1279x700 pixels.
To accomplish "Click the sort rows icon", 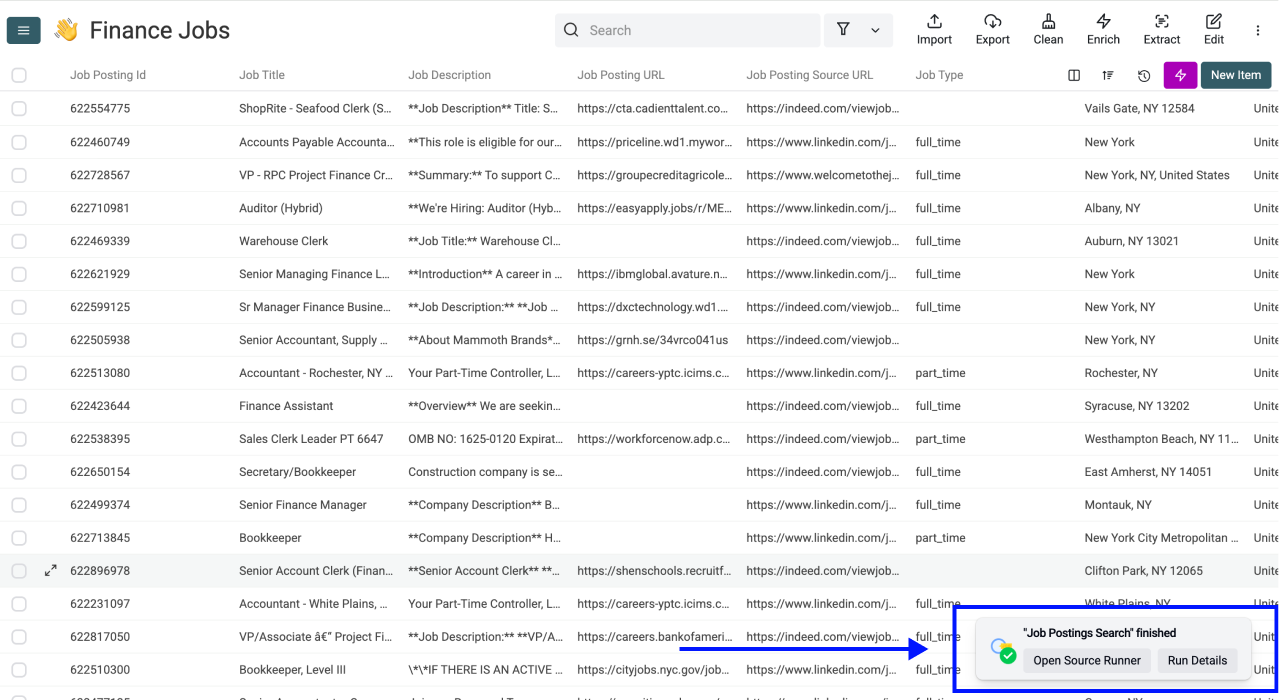I will point(1108,75).
